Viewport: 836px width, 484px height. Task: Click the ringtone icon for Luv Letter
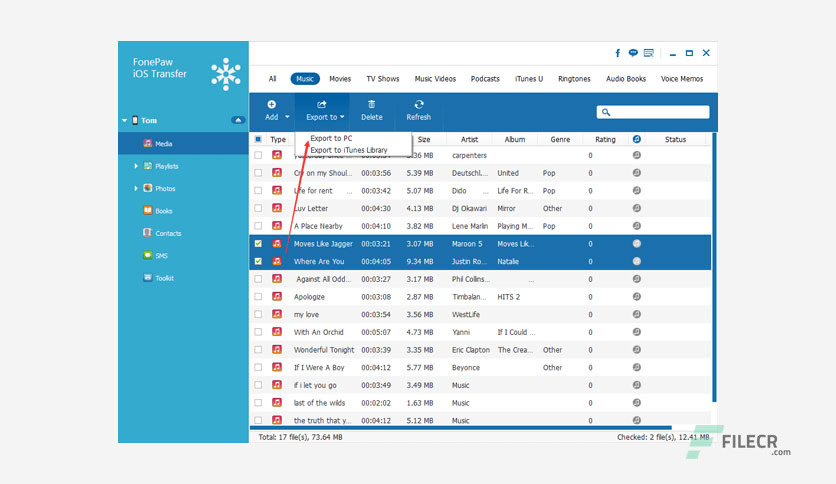[637, 208]
